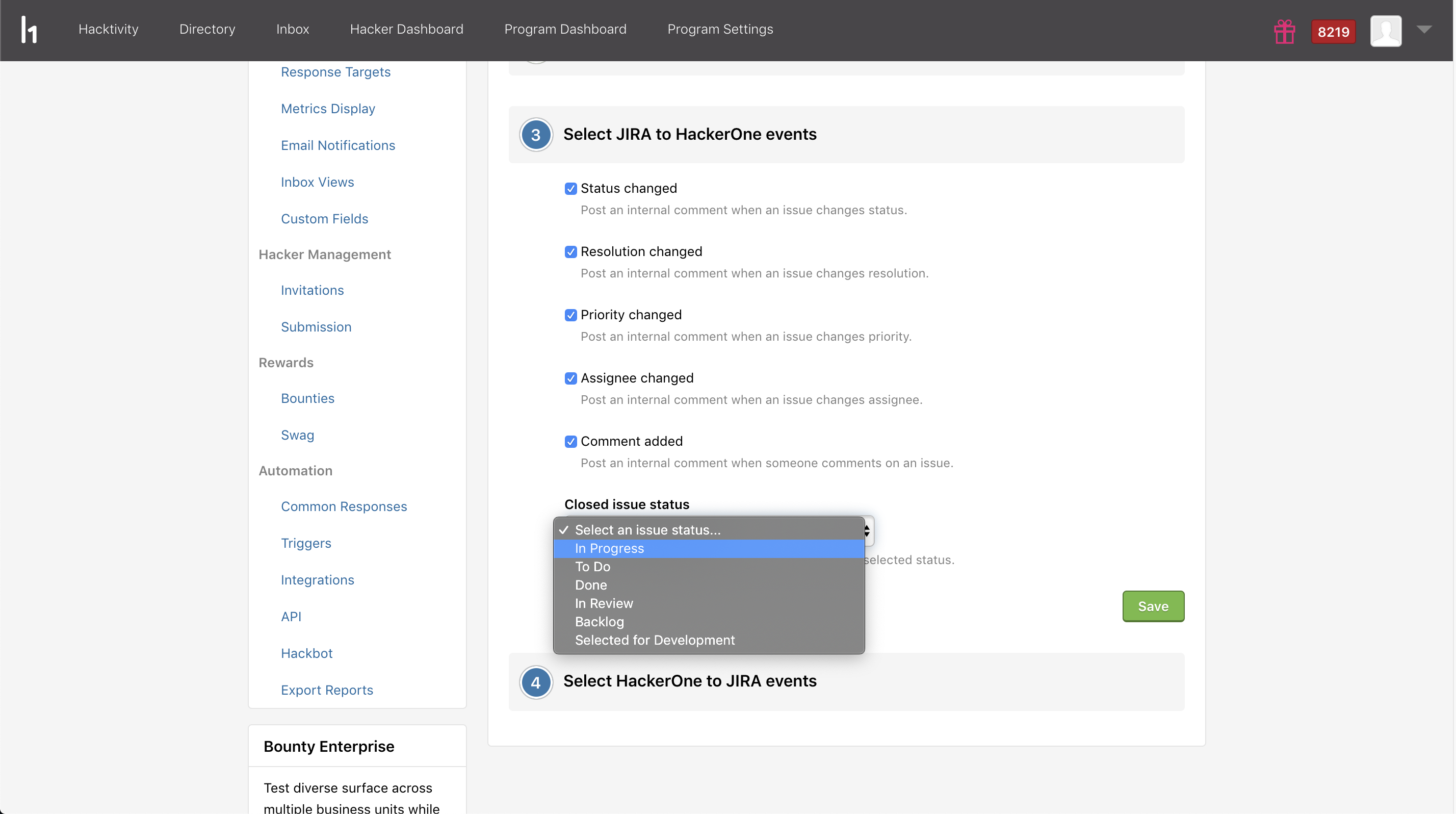Click the HackerOne logo icon
The image size is (1456, 814).
(29, 30)
